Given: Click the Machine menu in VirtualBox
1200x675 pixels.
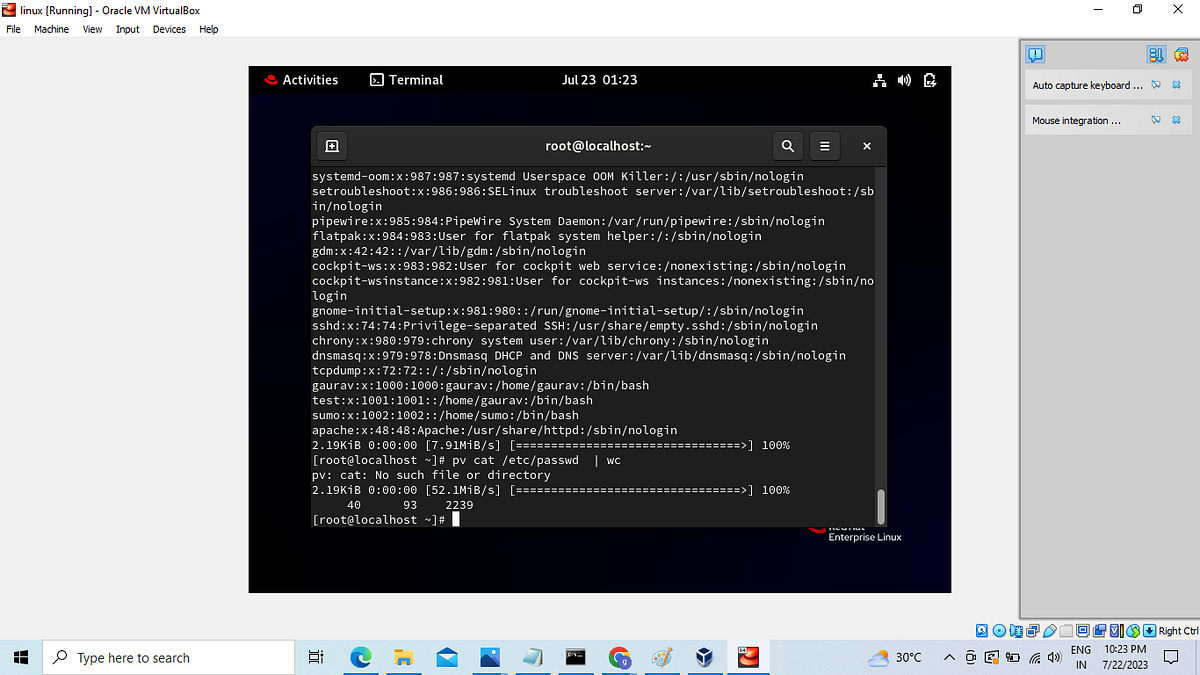Looking at the screenshot, I should [x=51, y=29].
